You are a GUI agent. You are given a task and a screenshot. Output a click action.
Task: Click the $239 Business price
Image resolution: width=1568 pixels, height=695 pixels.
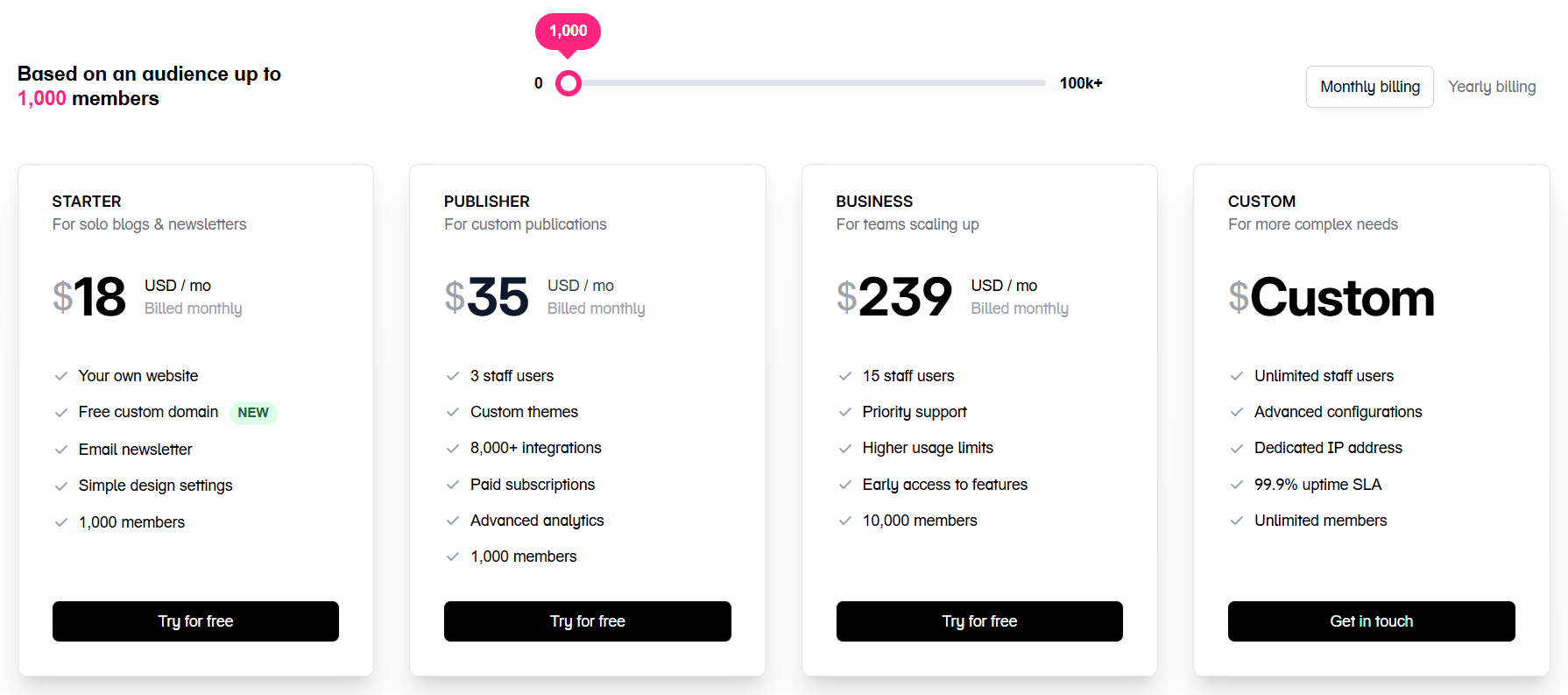[895, 297]
